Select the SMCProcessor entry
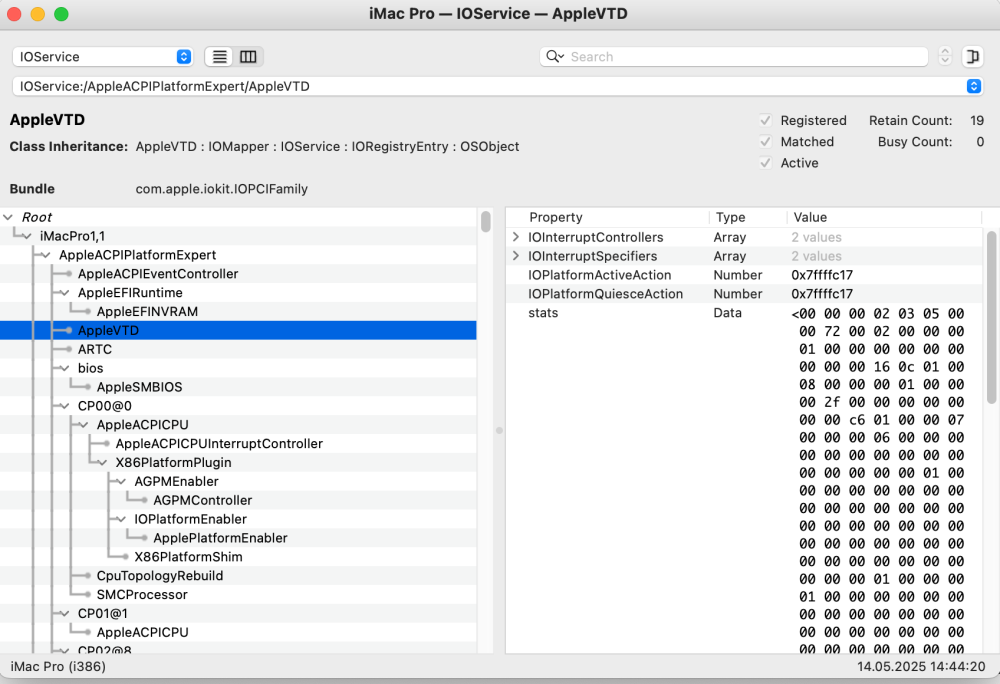This screenshot has width=1000, height=684. (142, 595)
